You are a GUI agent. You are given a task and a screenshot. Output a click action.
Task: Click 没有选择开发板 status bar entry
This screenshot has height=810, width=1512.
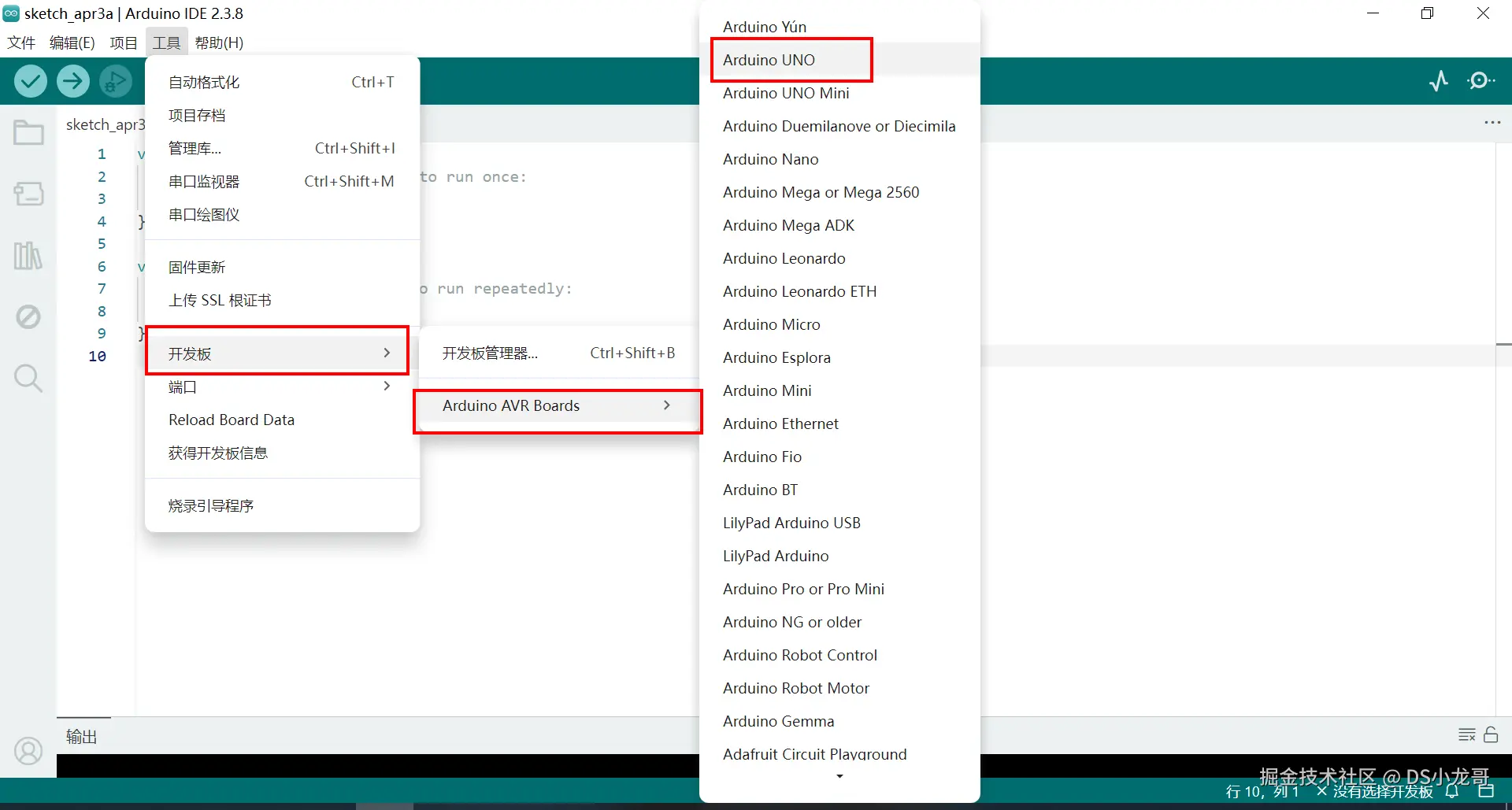pos(1375,791)
